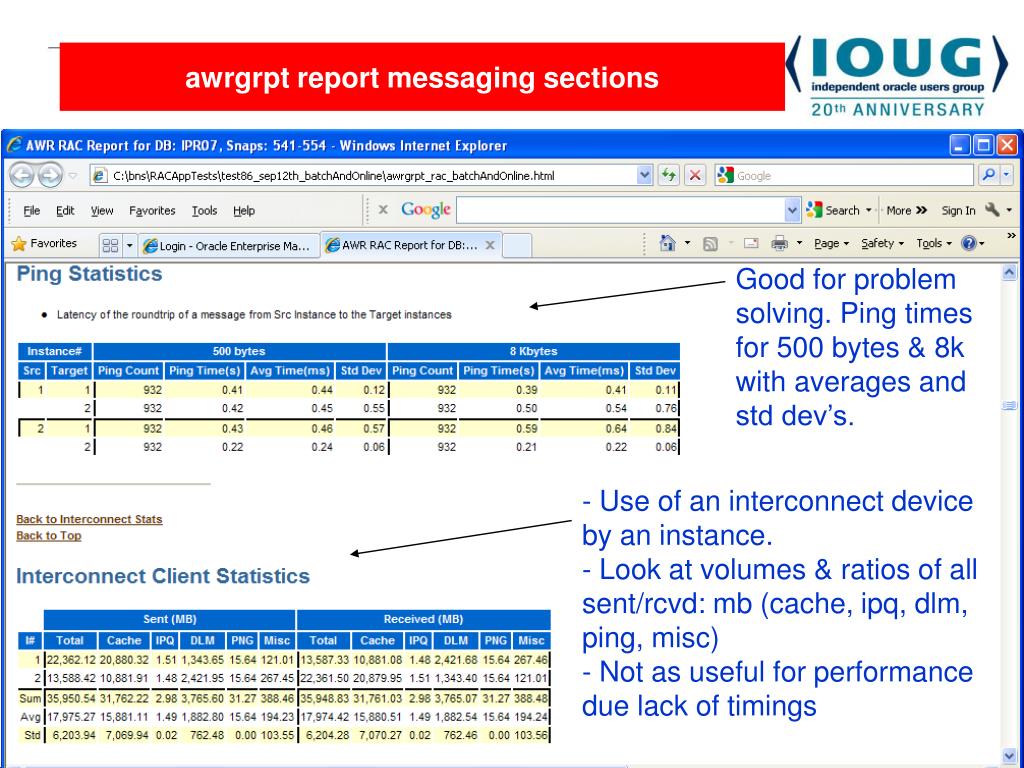Click the Ping Statistics heading
The height and width of the screenshot is (768, 1024).
(x=89, y=274)
